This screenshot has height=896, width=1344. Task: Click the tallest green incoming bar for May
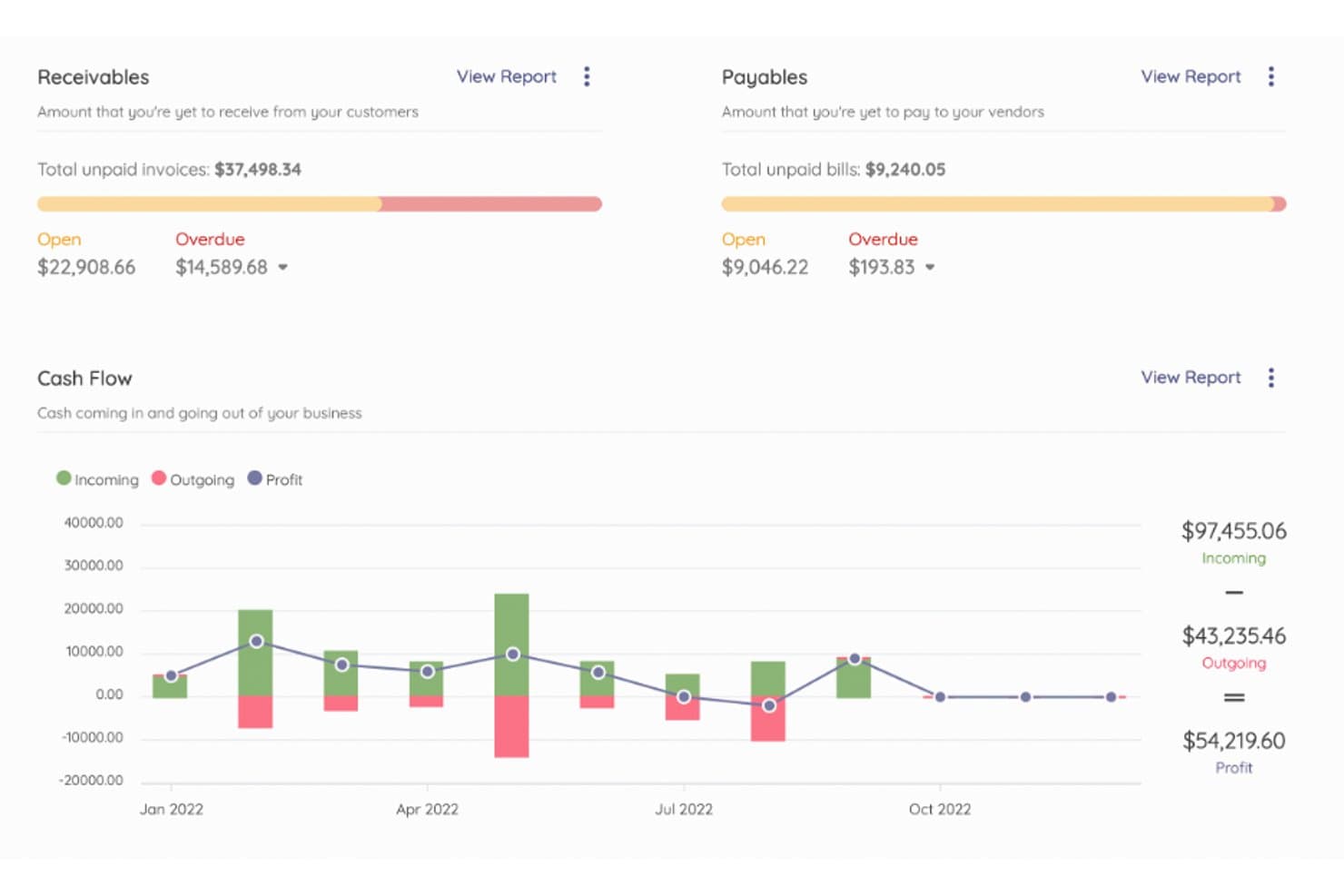click(512, 645)
